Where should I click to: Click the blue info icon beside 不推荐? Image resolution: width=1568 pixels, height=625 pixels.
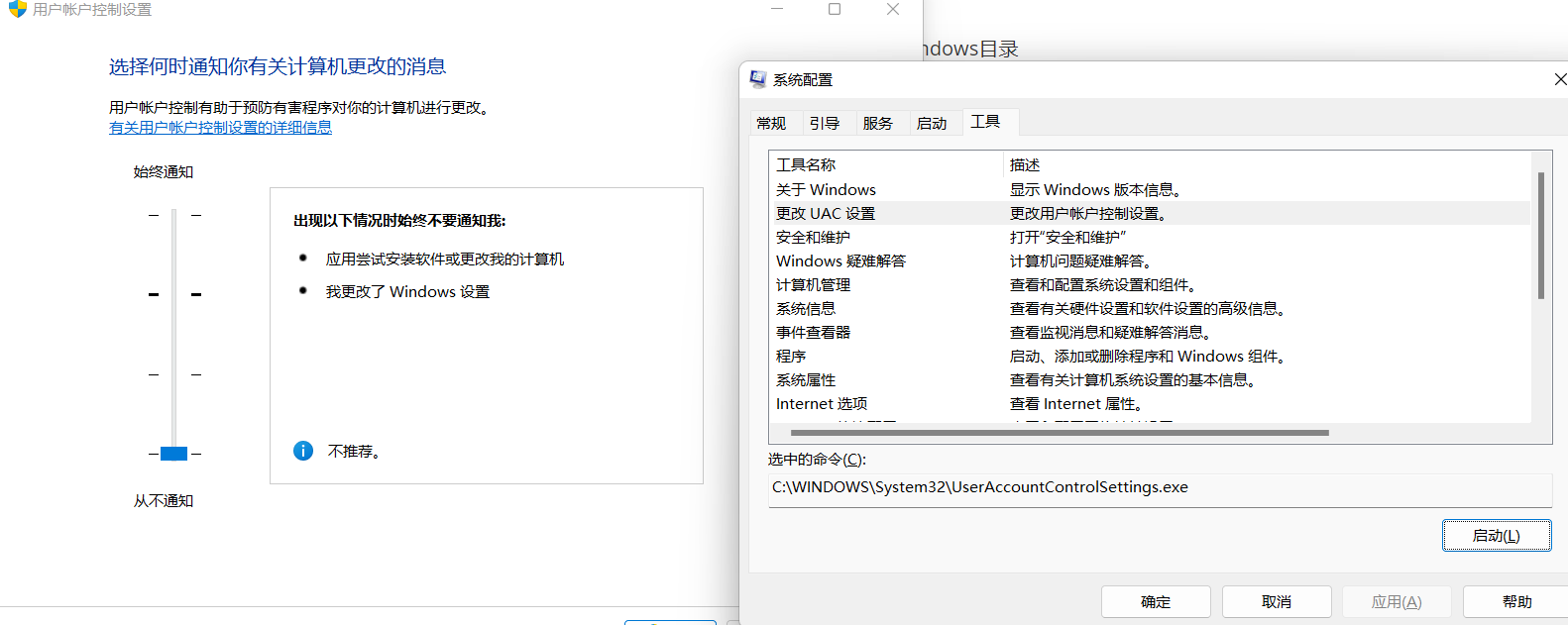pos(303,451)
